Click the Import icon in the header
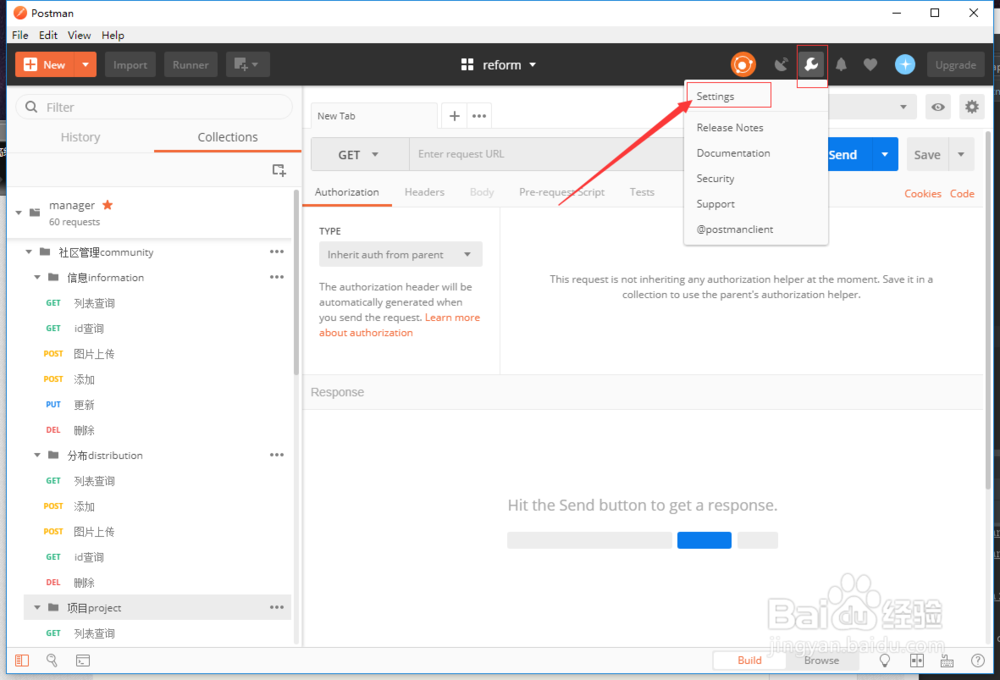The height and width of the screenshot is (680, 1000). (130, 64)
